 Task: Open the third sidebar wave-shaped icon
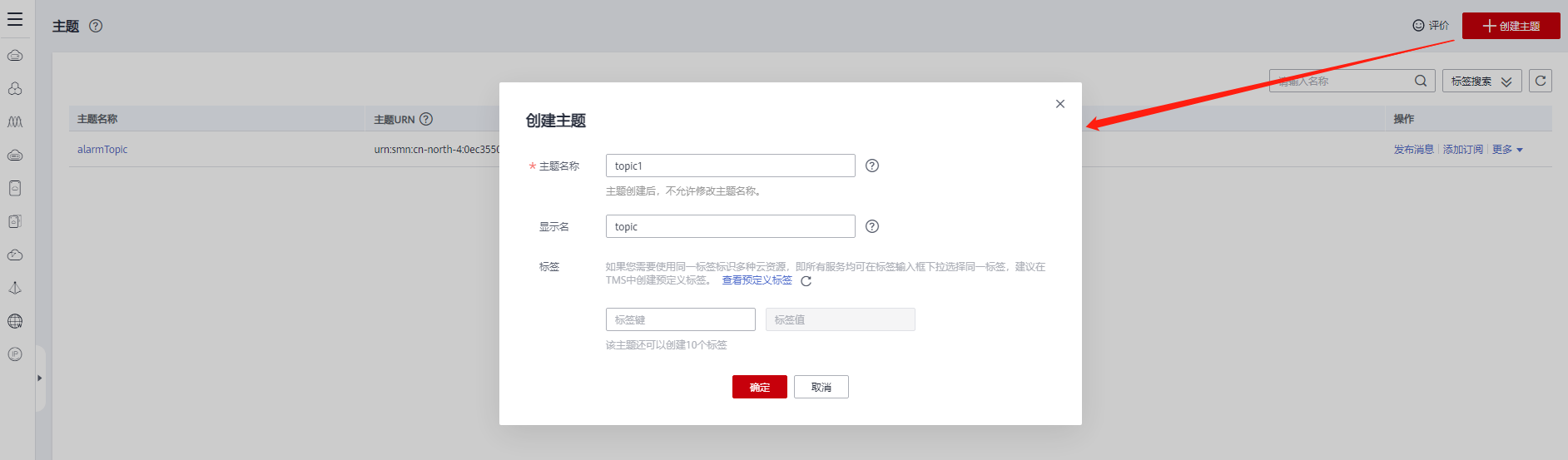pos(15,121)
